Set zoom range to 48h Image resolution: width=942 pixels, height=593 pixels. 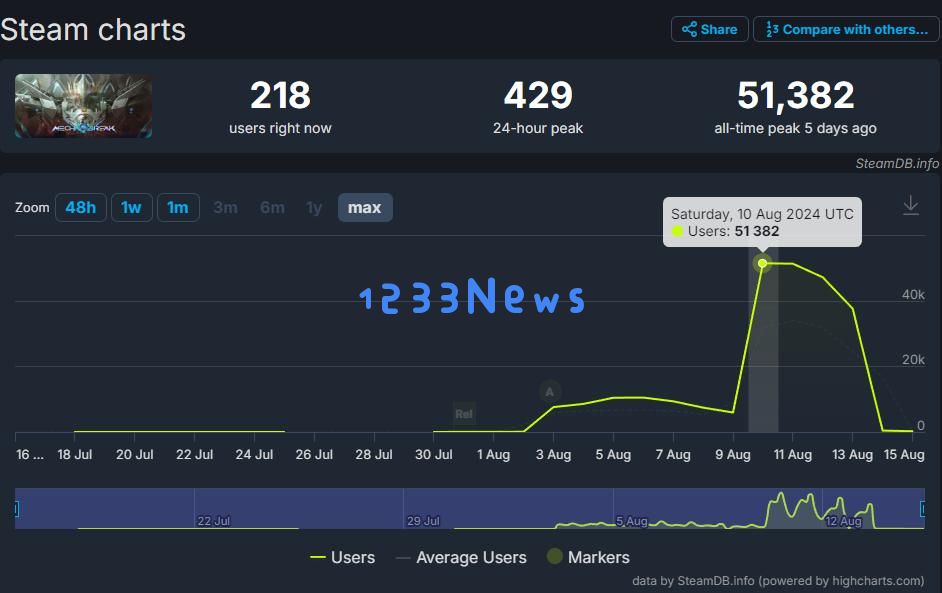(81, 207)
